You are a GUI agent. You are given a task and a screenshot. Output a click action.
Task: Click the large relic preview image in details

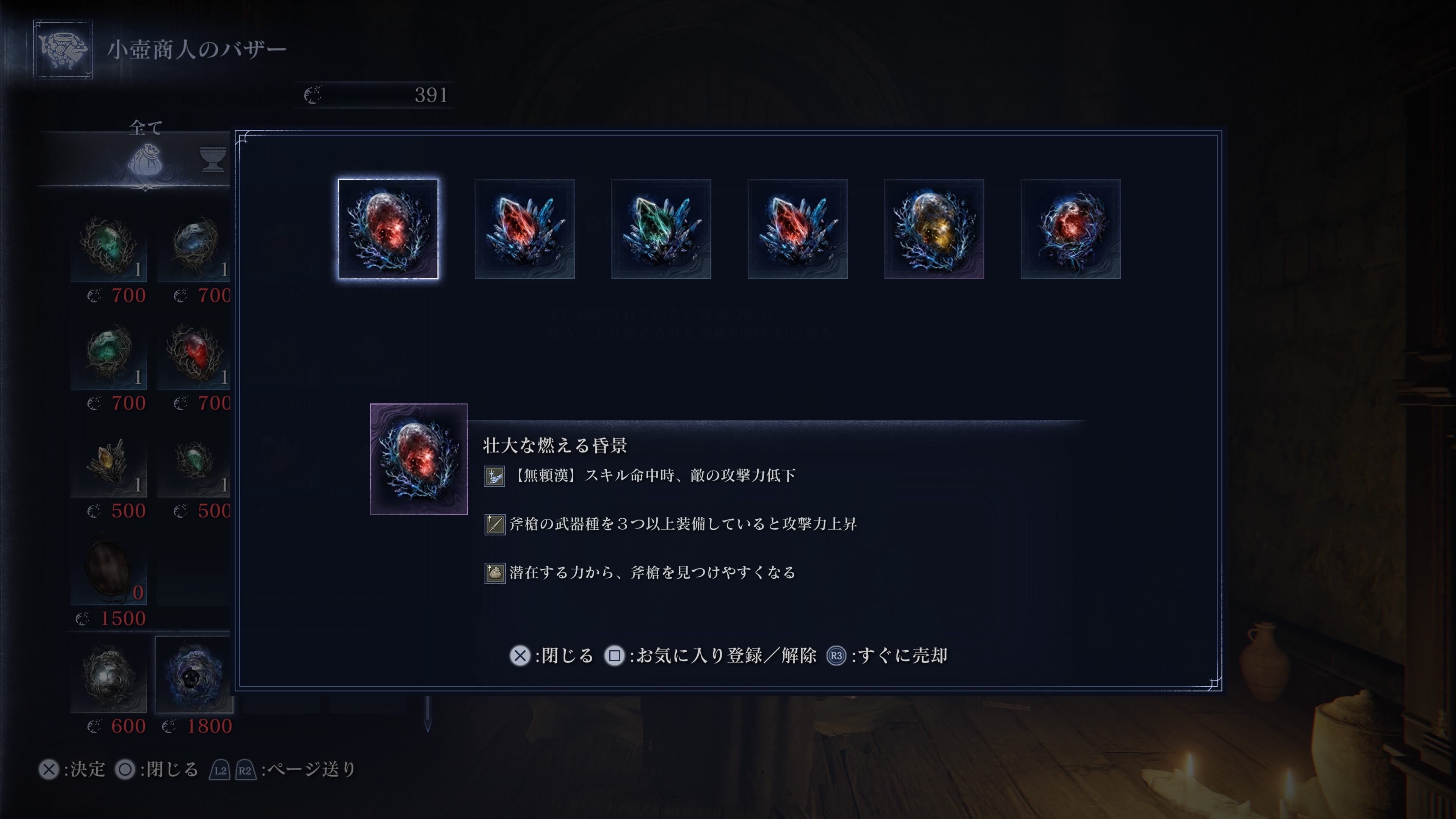click(419, 459)
